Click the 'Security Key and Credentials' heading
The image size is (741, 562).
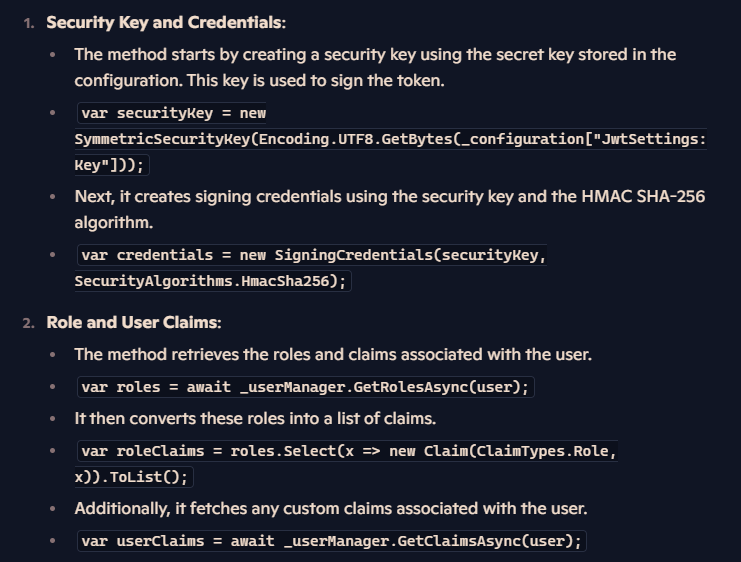coord(166,23)
